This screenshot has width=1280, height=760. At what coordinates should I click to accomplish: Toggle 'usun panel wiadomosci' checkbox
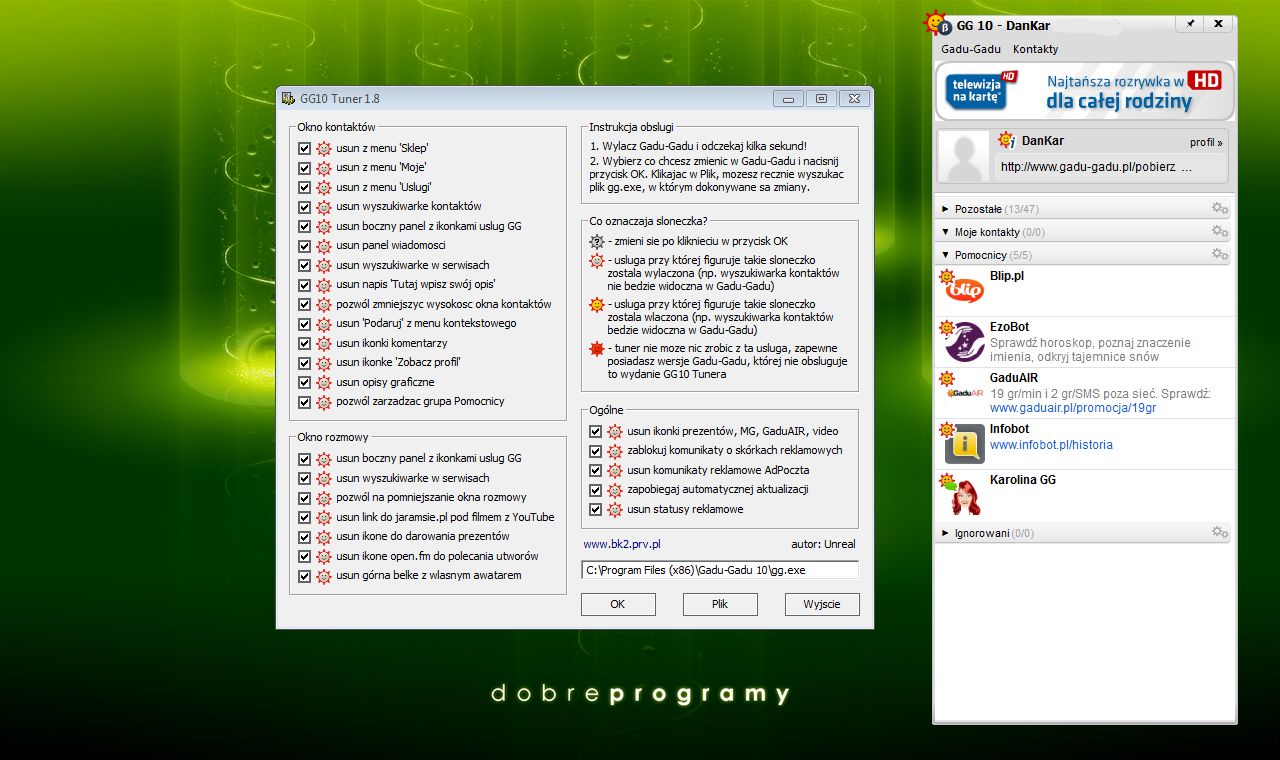(x=305, y=246)
